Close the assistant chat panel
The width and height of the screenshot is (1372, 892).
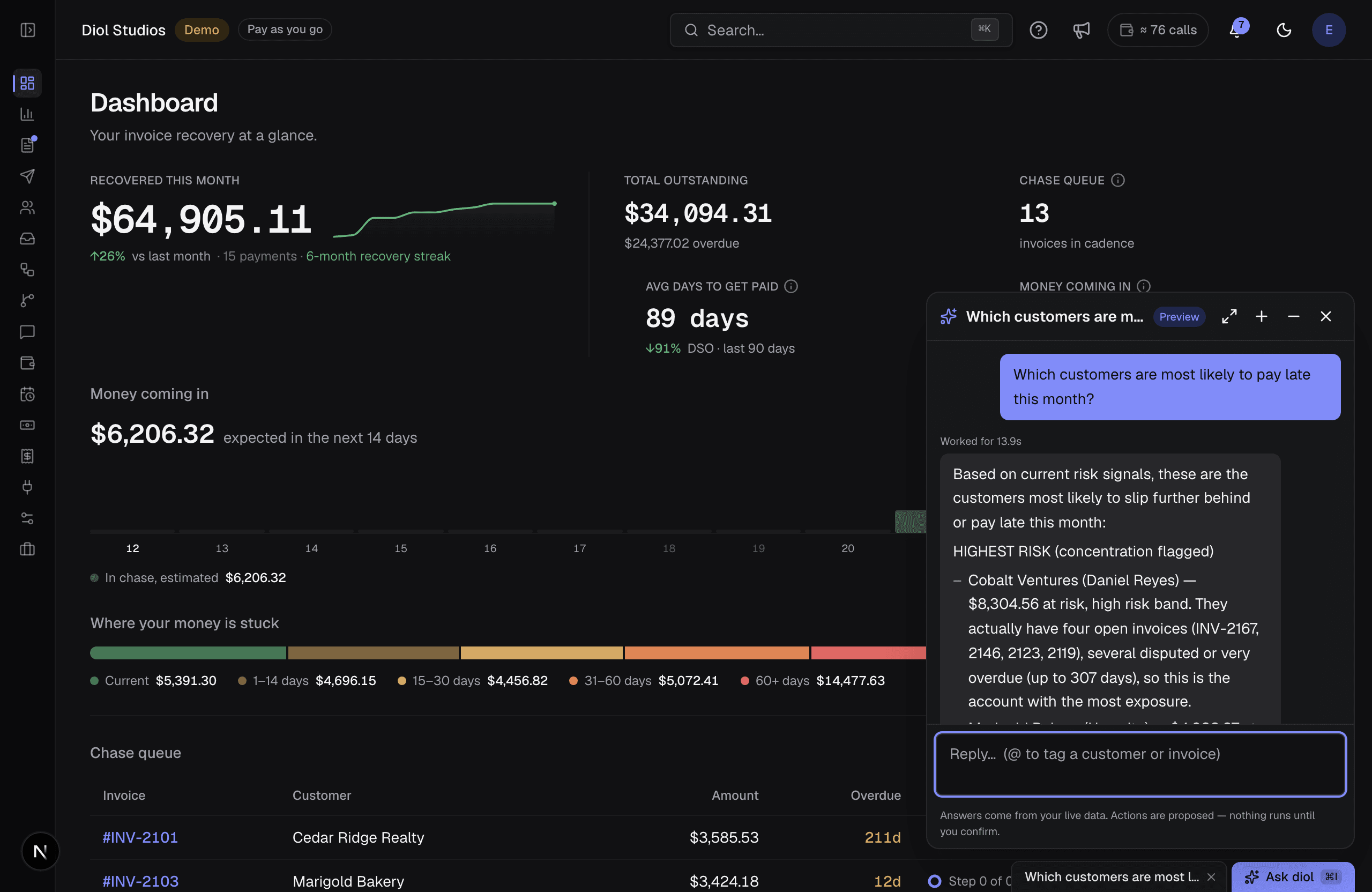coord(1326,317)
